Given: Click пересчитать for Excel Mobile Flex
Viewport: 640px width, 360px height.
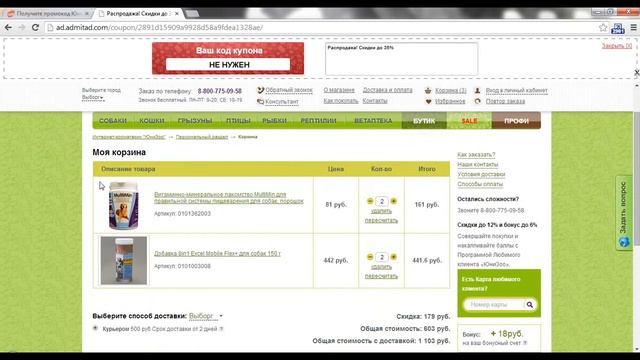Looking at the screenshot, I should point(381,276).
